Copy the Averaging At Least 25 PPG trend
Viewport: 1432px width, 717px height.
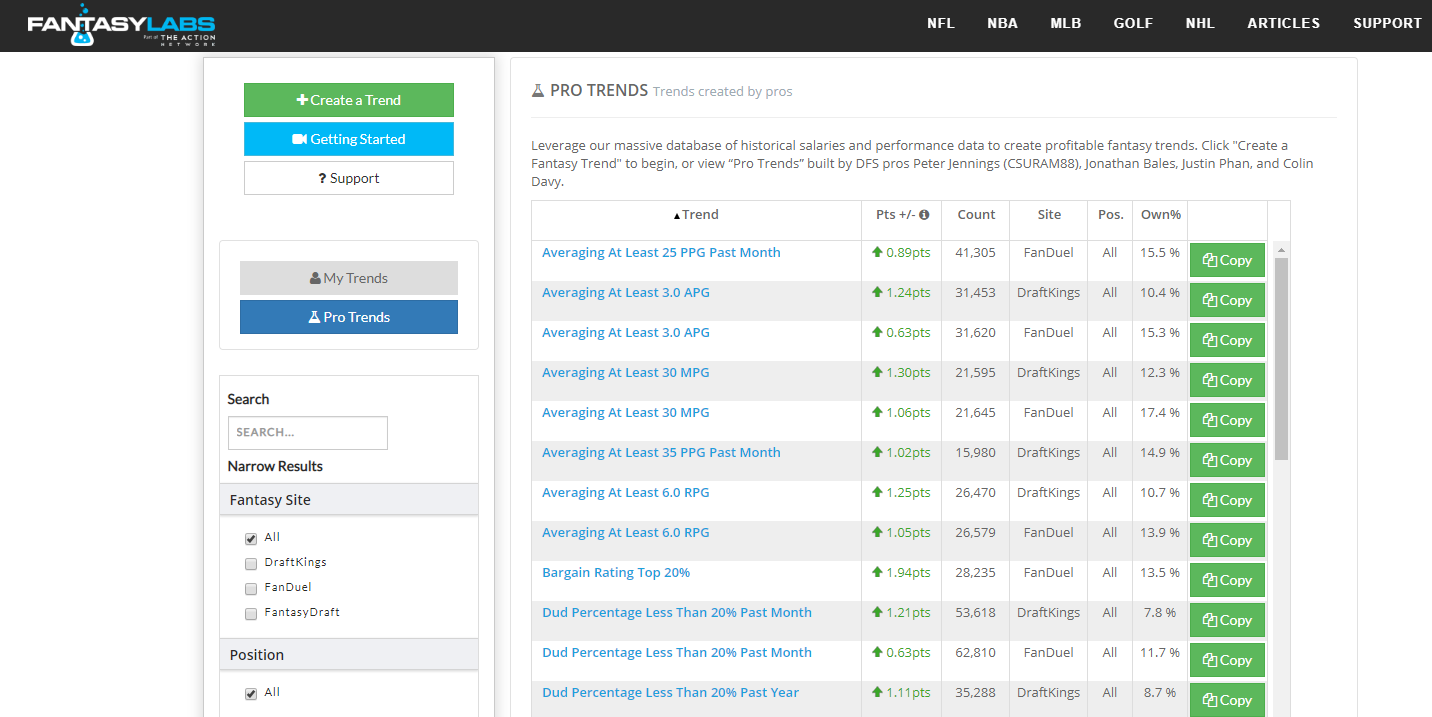pyautogui.click(x=1227, y=260)
